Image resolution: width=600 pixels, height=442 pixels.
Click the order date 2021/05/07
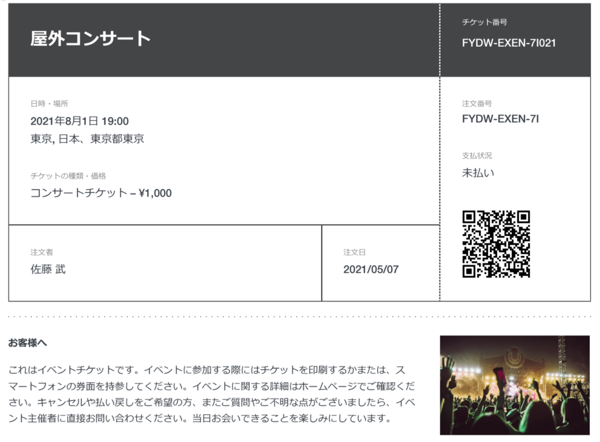pos(371,269)
